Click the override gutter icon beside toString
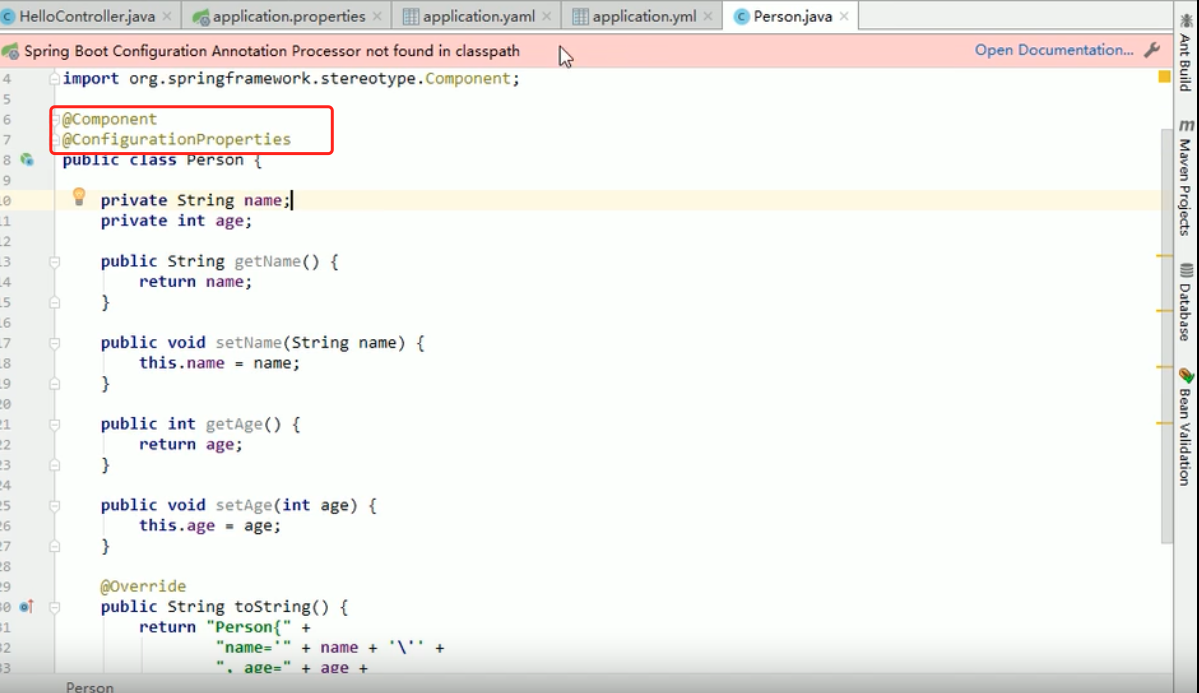Image resolution: width=1199 pixels, height=693 pixels. (27, 607)
